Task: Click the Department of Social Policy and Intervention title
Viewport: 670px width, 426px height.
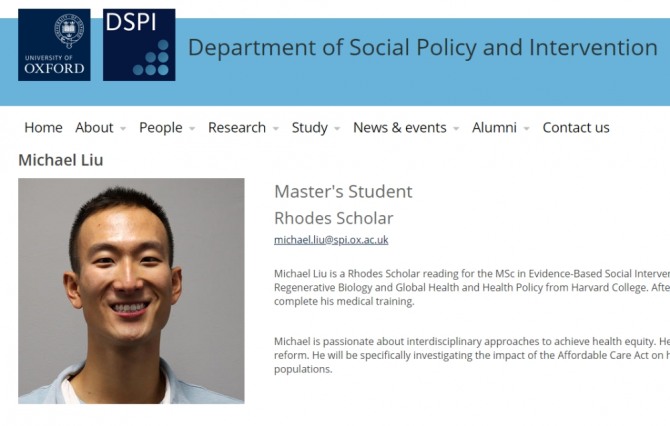Action: click(422, 48)
